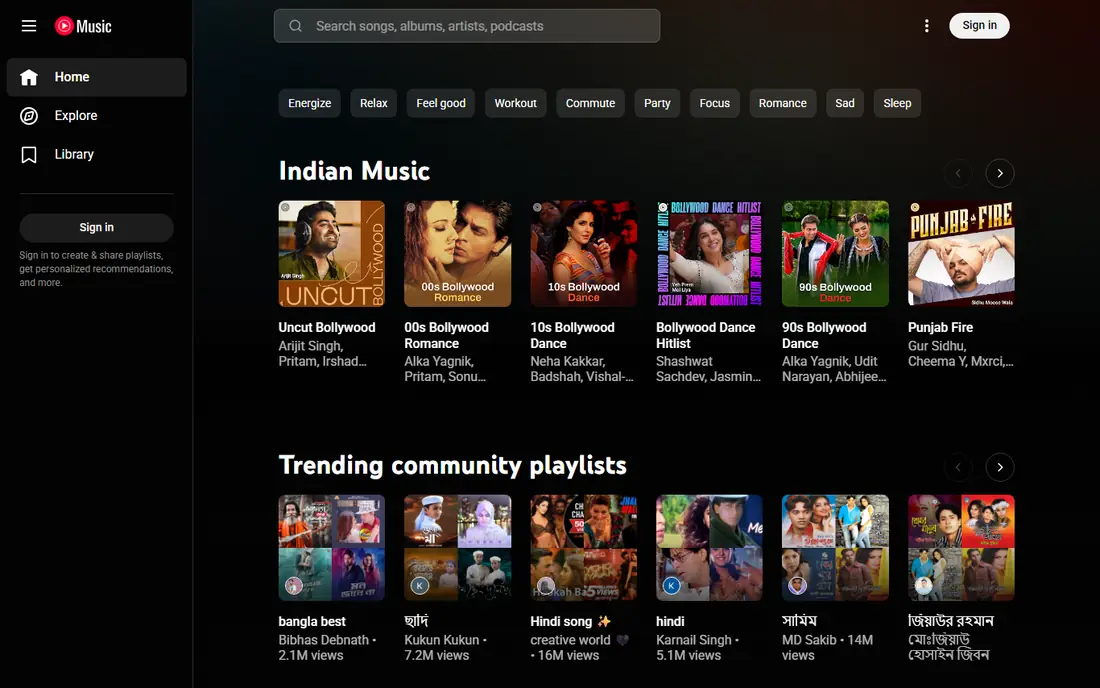Select the Sleep chip
This screenshot has width=1100, height=688.
pos(897,103)
